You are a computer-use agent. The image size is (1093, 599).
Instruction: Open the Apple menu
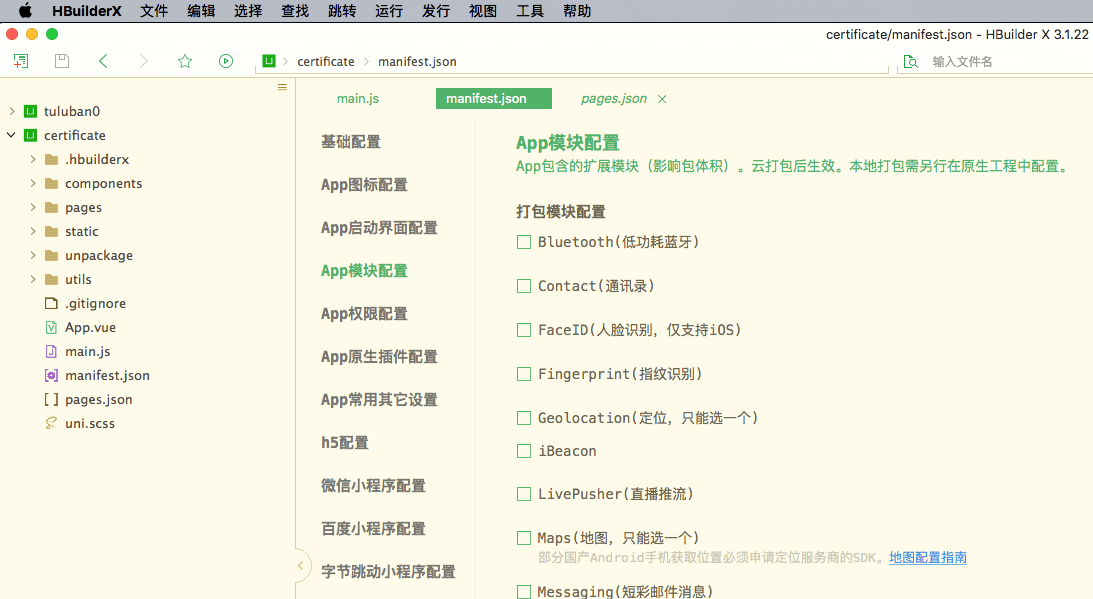[x=25, y=11]
